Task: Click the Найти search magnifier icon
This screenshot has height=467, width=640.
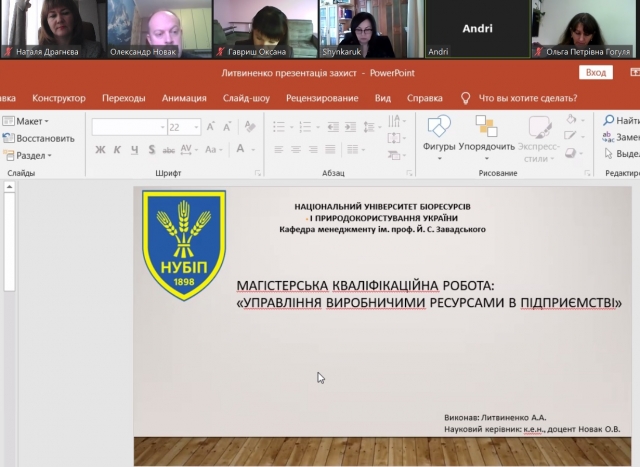Action: click(609, 120)
